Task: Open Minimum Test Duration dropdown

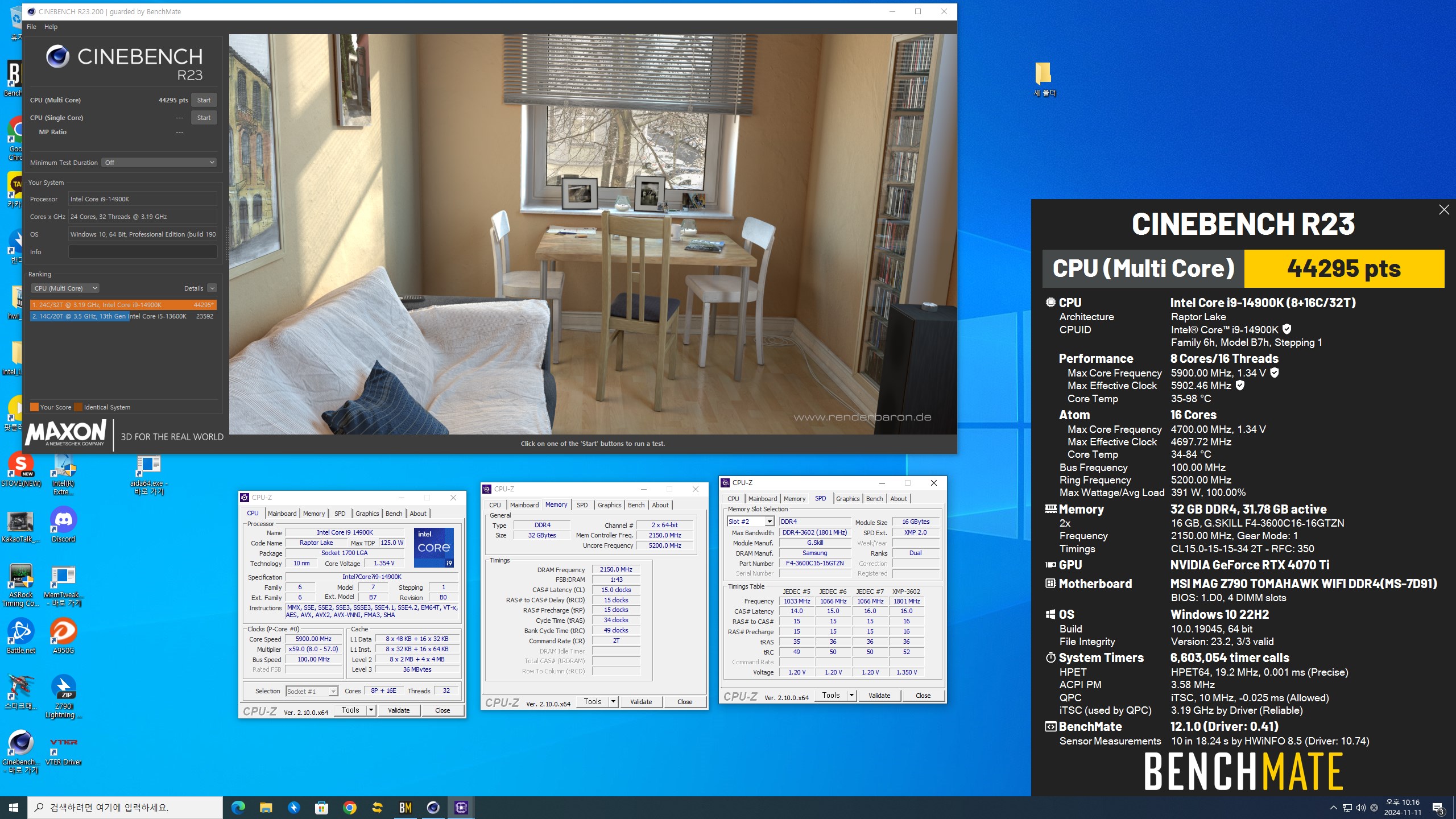Action: (x=159, y=163)
